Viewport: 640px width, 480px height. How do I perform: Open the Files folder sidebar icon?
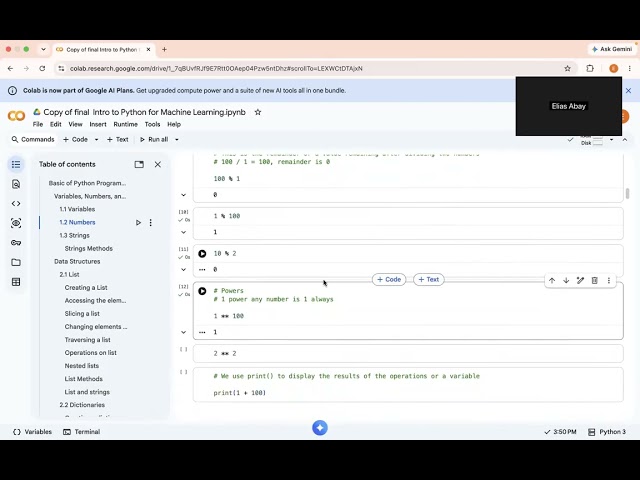[x=16, y=262]
